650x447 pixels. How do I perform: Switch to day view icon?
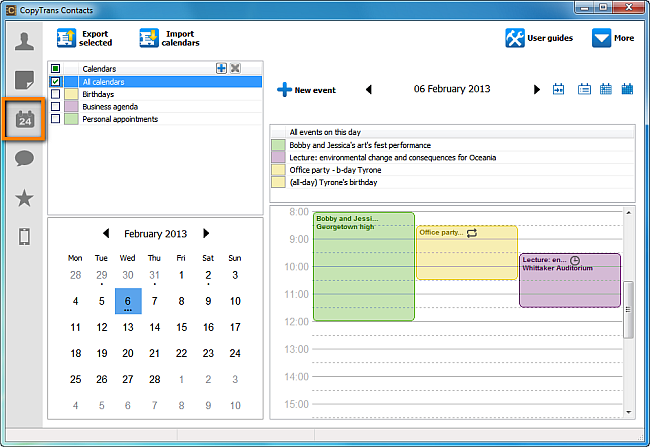pyautogui.click(x=584, y=89)
